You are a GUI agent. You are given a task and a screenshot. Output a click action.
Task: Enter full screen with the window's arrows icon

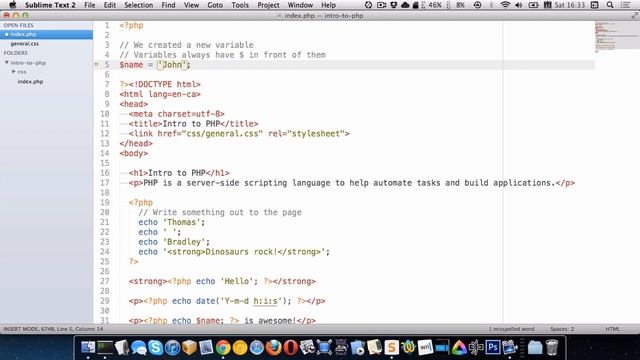tap(634, 16)
